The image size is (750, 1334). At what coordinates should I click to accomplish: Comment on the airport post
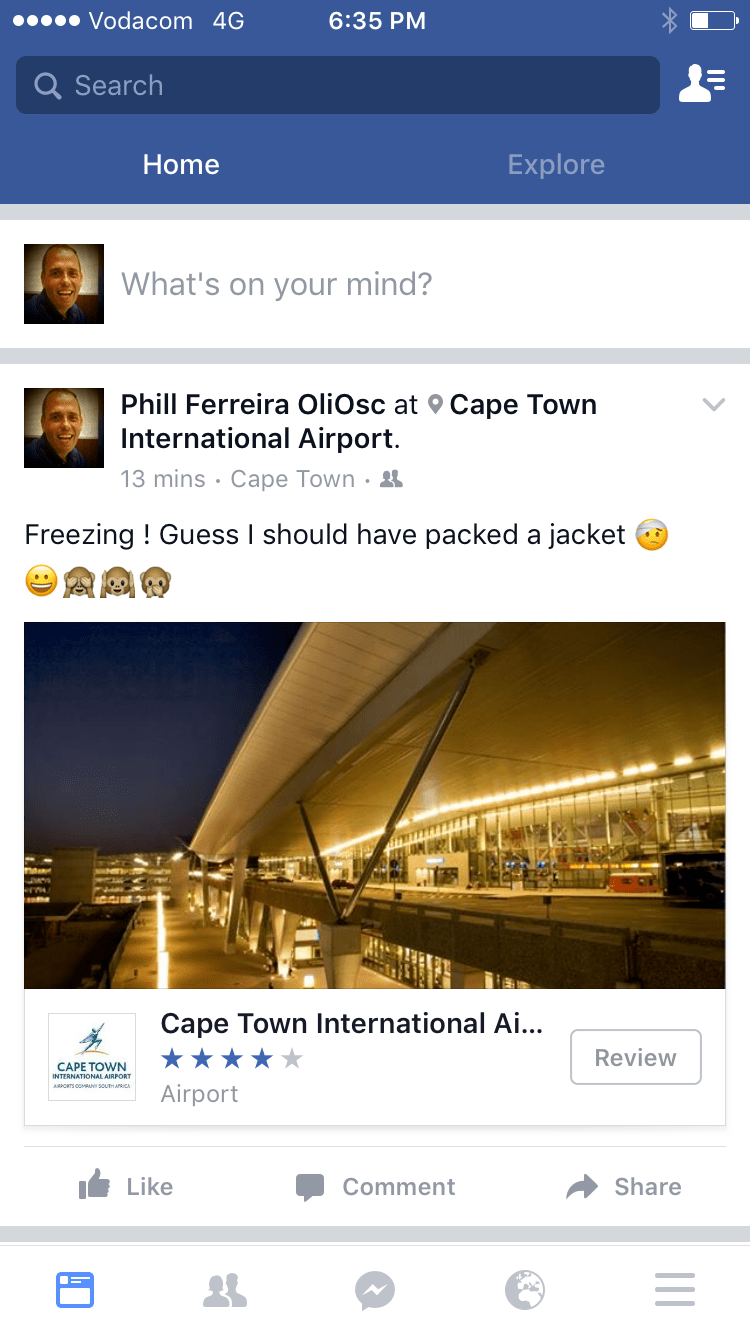click(x=375, y=1187)
